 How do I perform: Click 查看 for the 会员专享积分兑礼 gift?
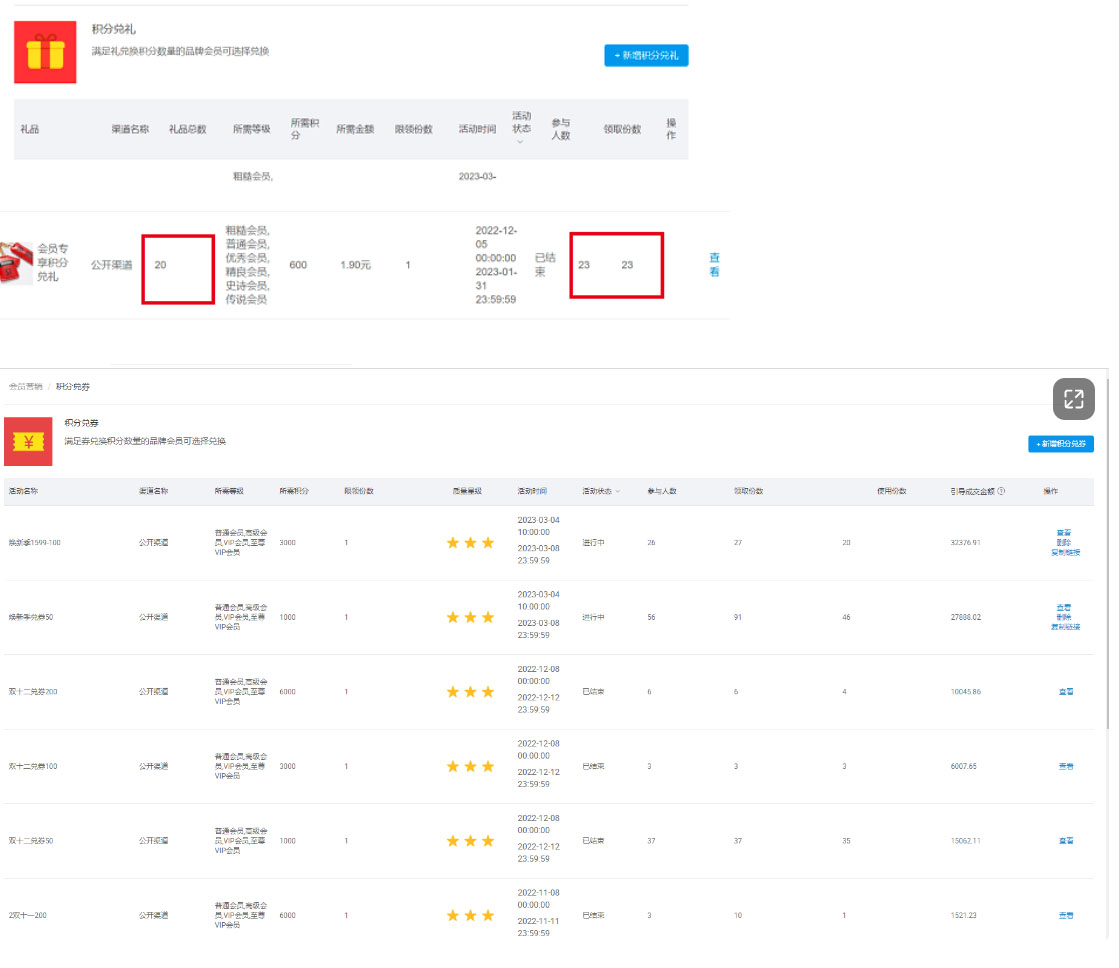click(714, 264)
